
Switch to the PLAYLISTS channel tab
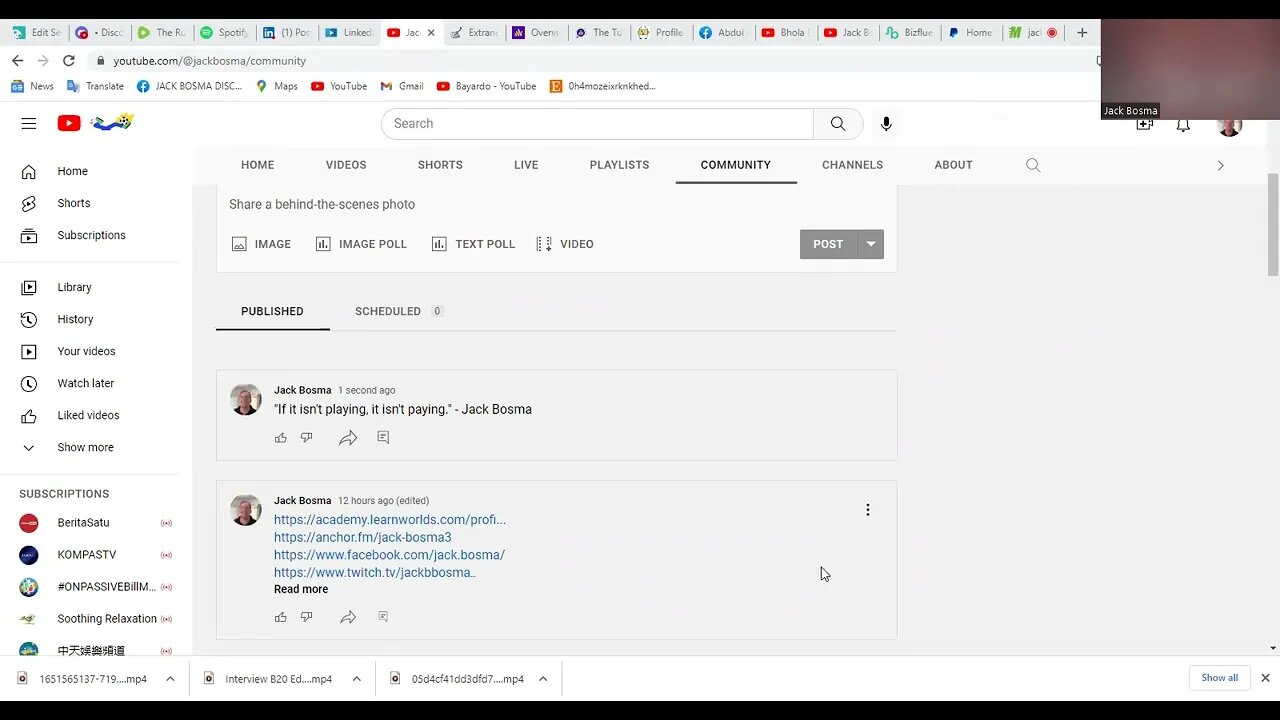point(619,165)
